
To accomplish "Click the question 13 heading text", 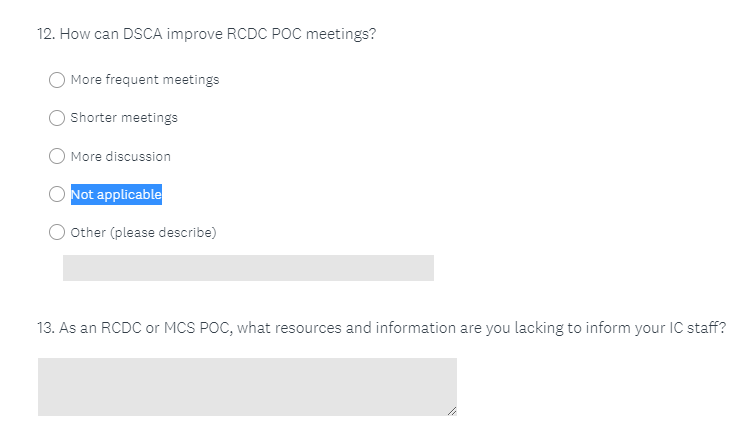I will (x=380, y=328).
